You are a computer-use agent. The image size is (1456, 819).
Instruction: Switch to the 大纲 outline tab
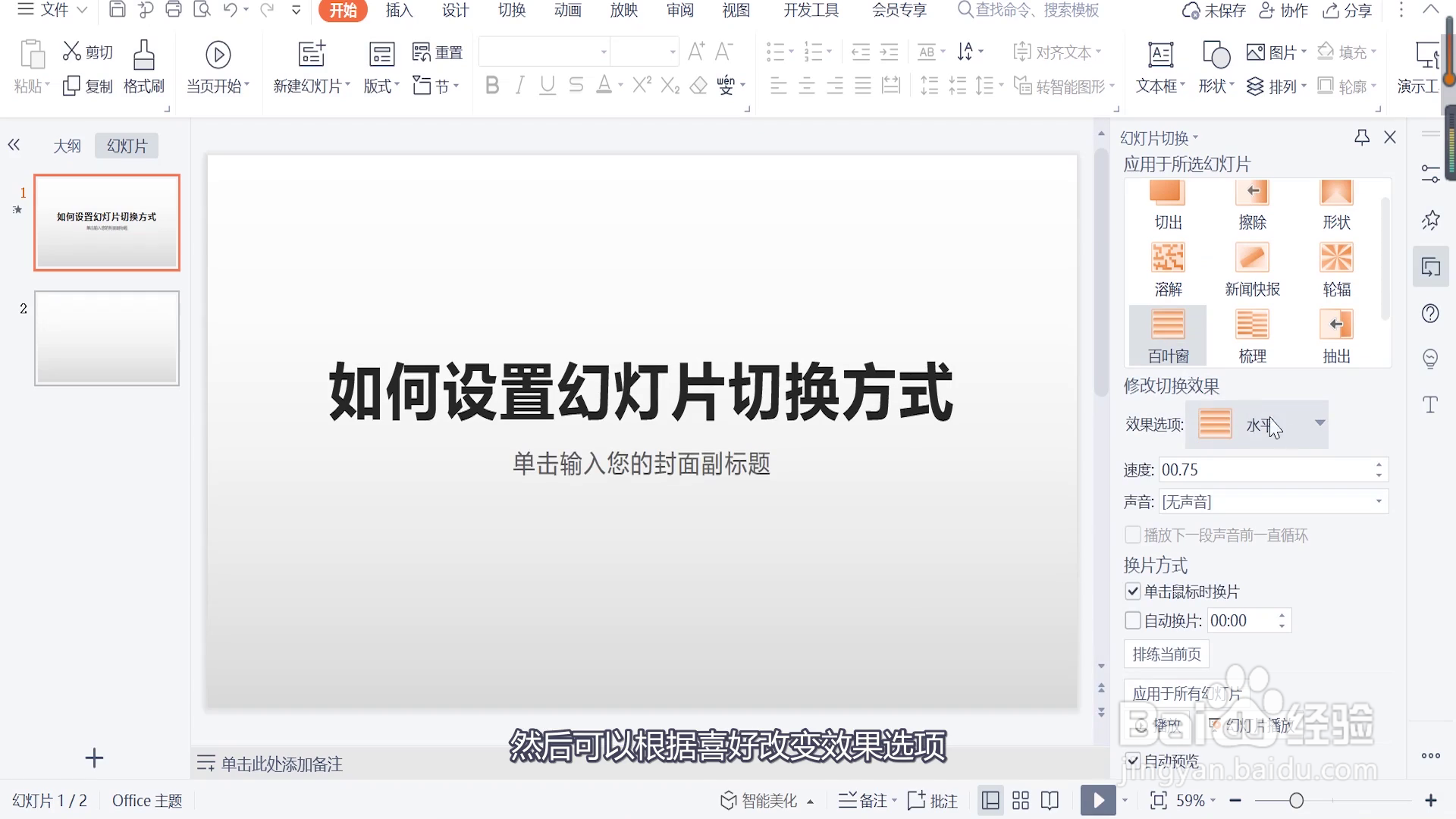(x=67, y=146)
